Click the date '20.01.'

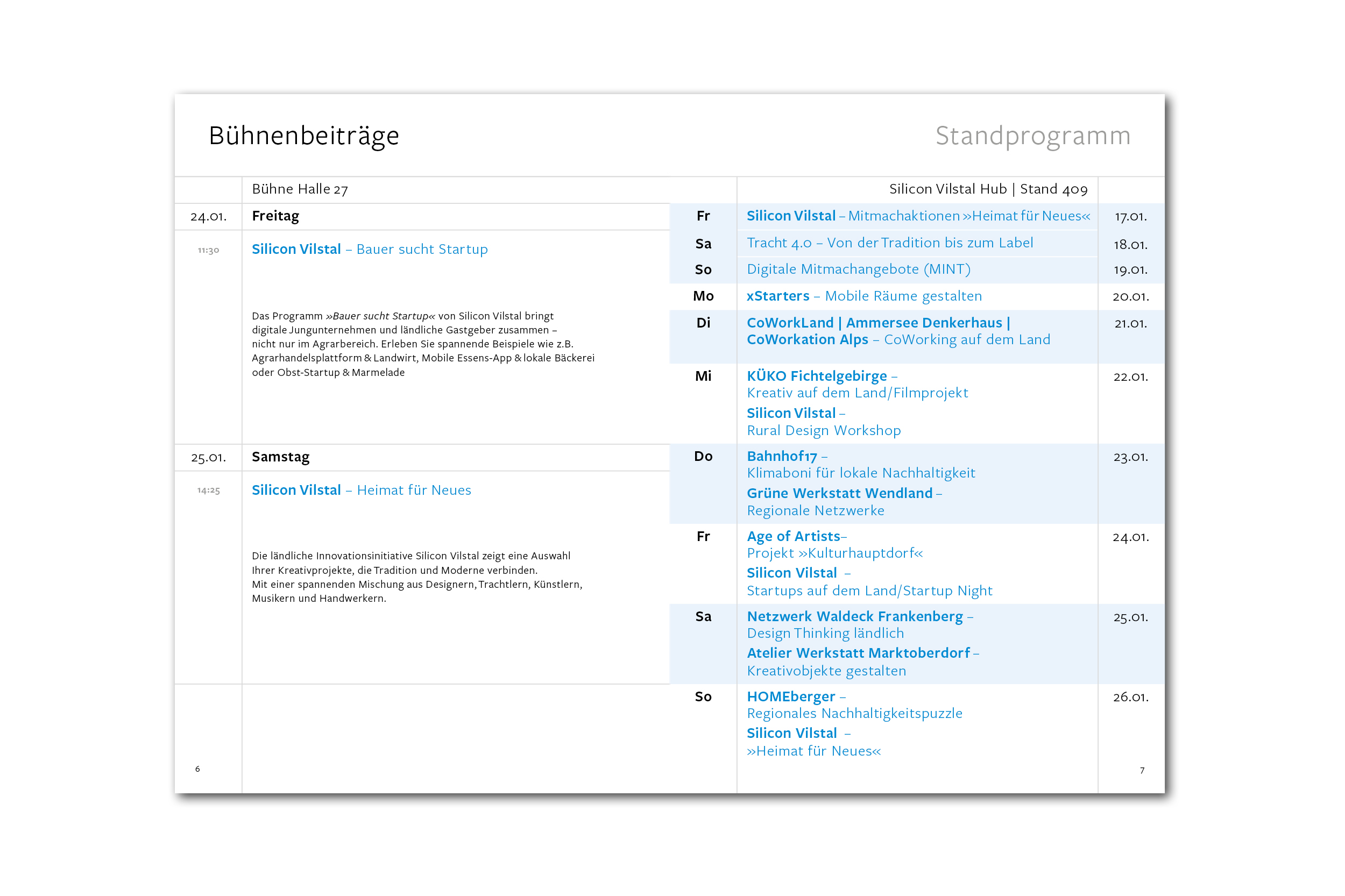tap(1131, 296)
